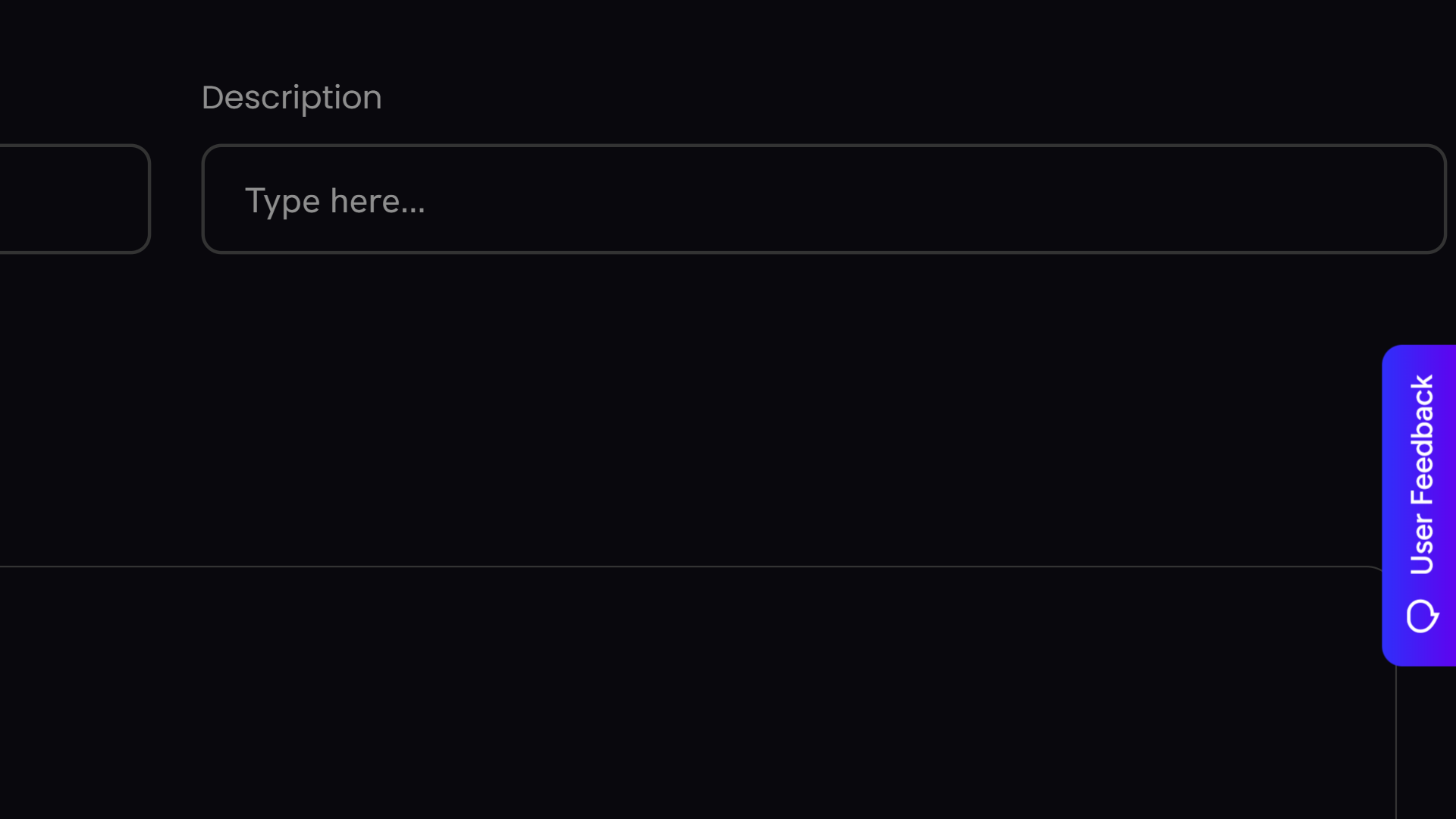Click the bottom panel's right border edge
Viewport: 1456px width, 819px height.
1395,743
